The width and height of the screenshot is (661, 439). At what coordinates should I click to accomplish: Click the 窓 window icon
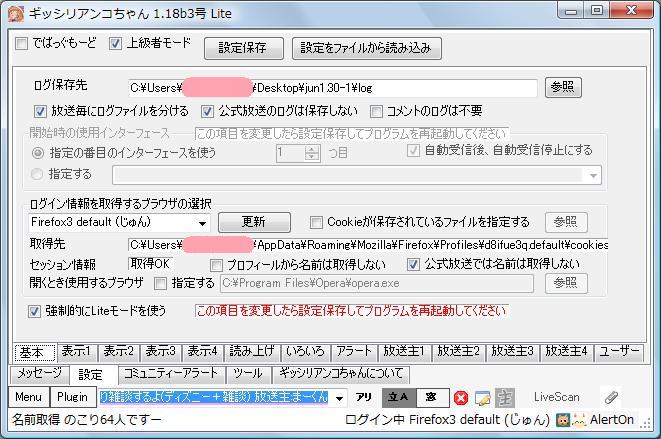tap(431, 397)
